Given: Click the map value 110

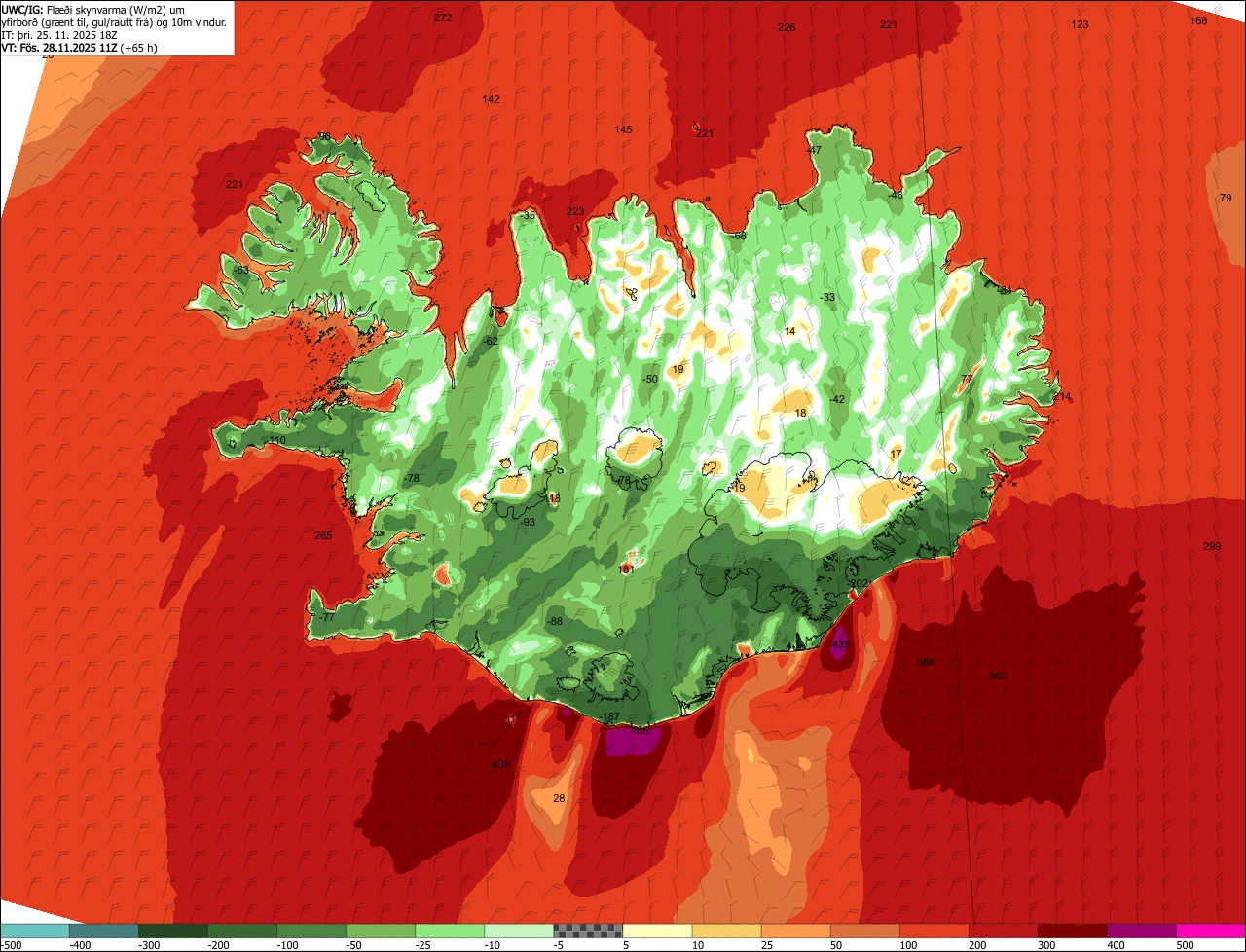Looking at the screenshot, I should click(277, 440).
